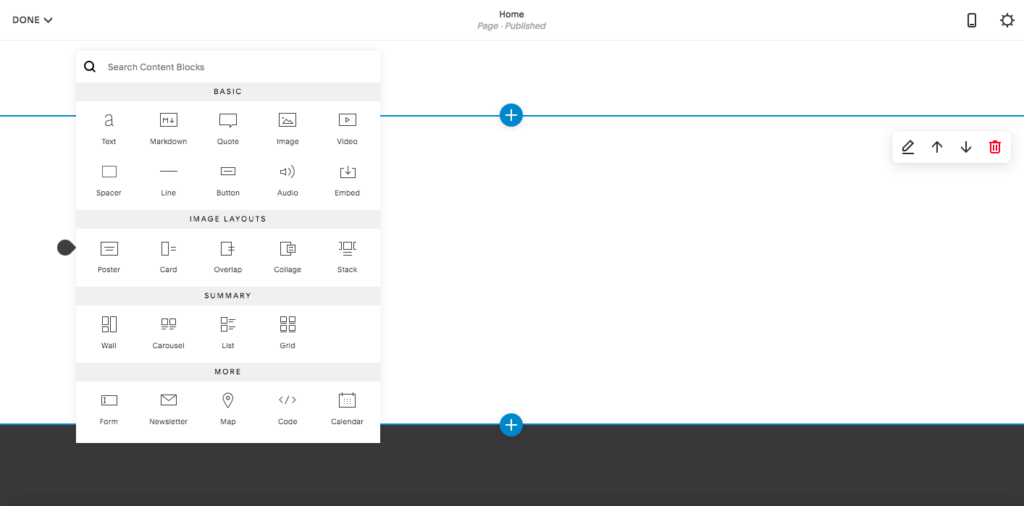Insert a Newsletter signup block

[x=168, y=407]
